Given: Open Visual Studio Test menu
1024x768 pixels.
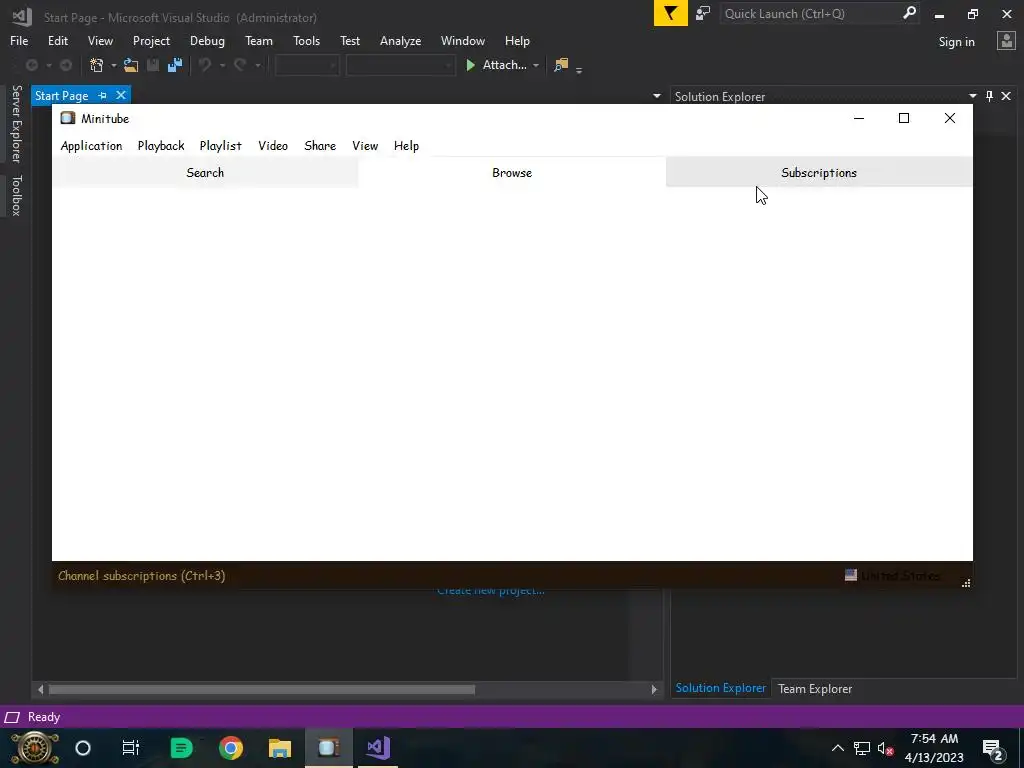Looking at the screenshot, I should coord(350,40).
